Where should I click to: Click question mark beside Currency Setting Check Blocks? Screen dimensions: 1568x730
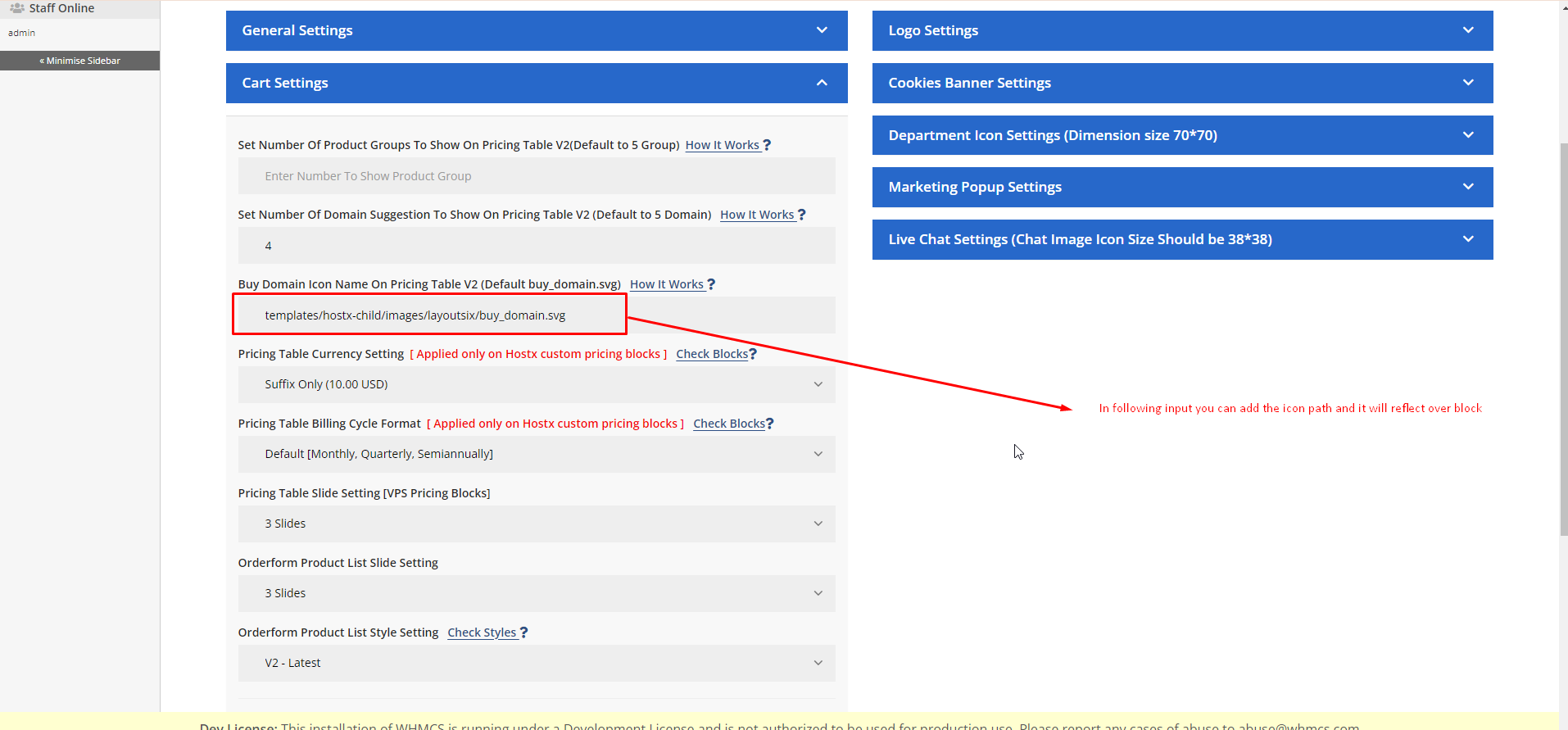point(753,354)
